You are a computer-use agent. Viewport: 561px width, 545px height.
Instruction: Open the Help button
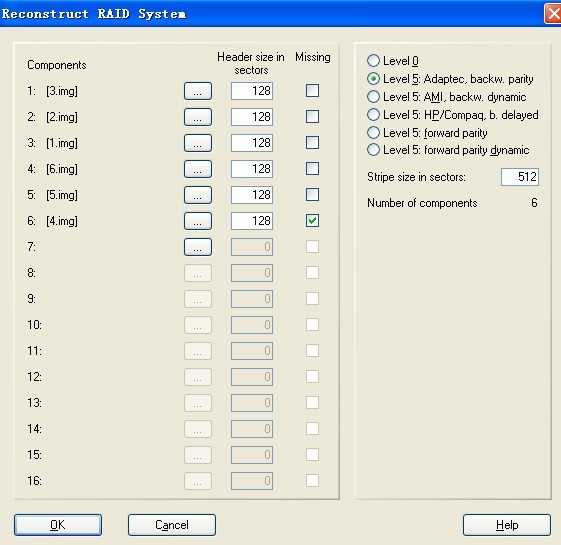[507, 525]
